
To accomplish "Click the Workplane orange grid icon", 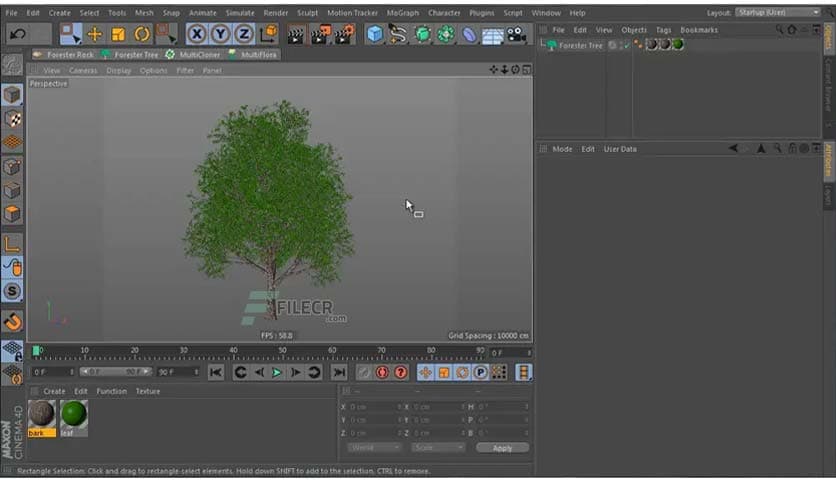I will coord(12,142).
